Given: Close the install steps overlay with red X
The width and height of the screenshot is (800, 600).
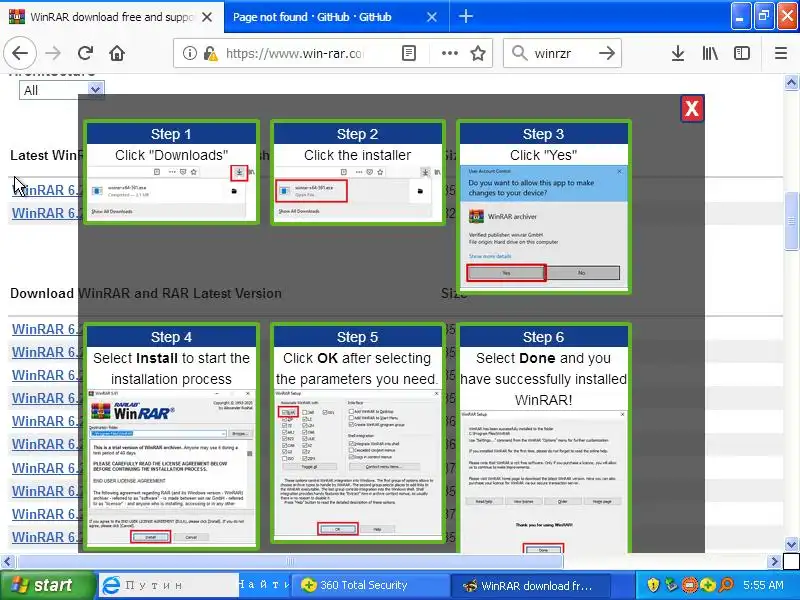Looking at the screenshot, I should click(x=692, y=108).
